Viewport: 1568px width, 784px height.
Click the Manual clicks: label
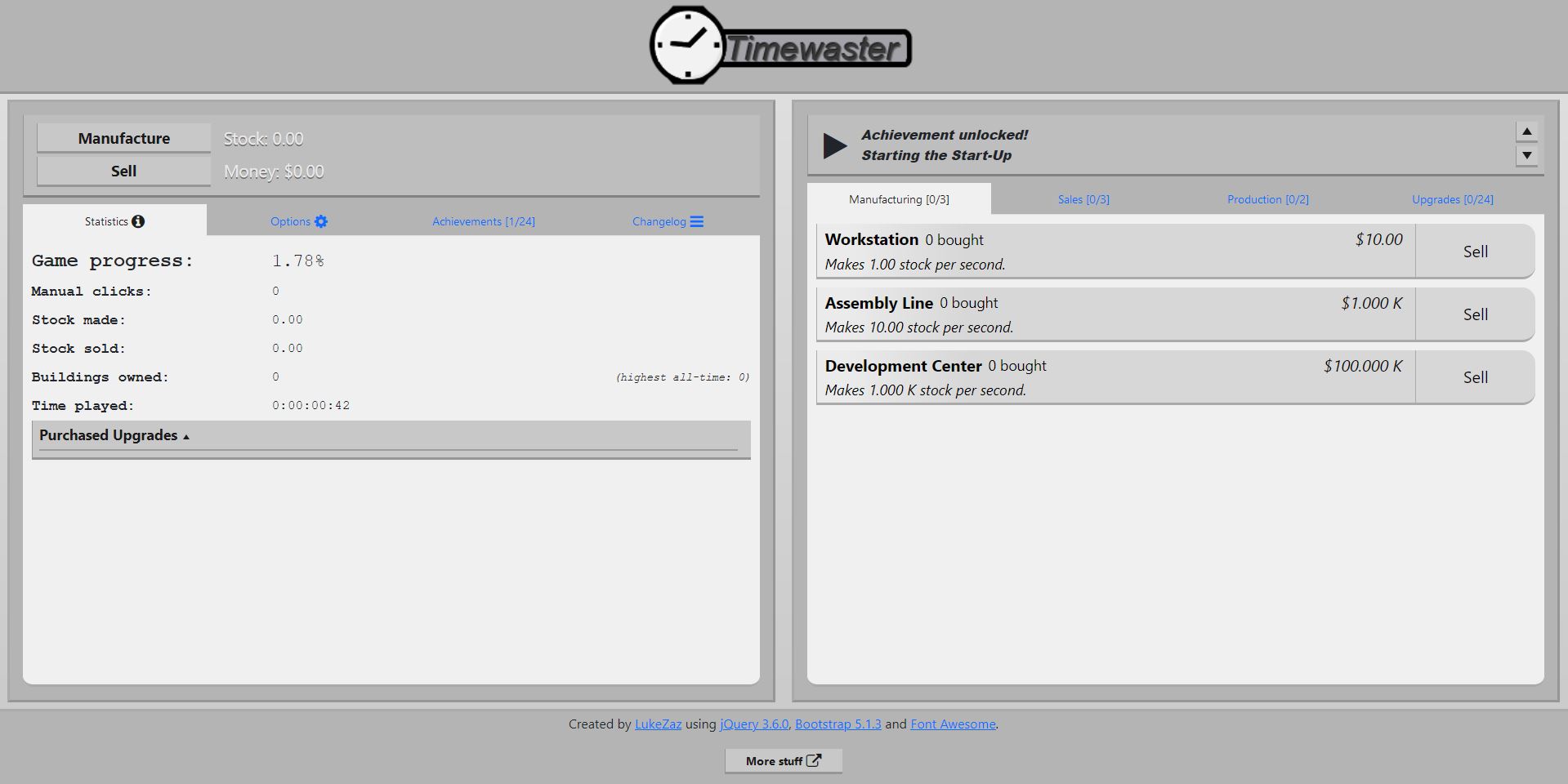[x=92, y=291]
